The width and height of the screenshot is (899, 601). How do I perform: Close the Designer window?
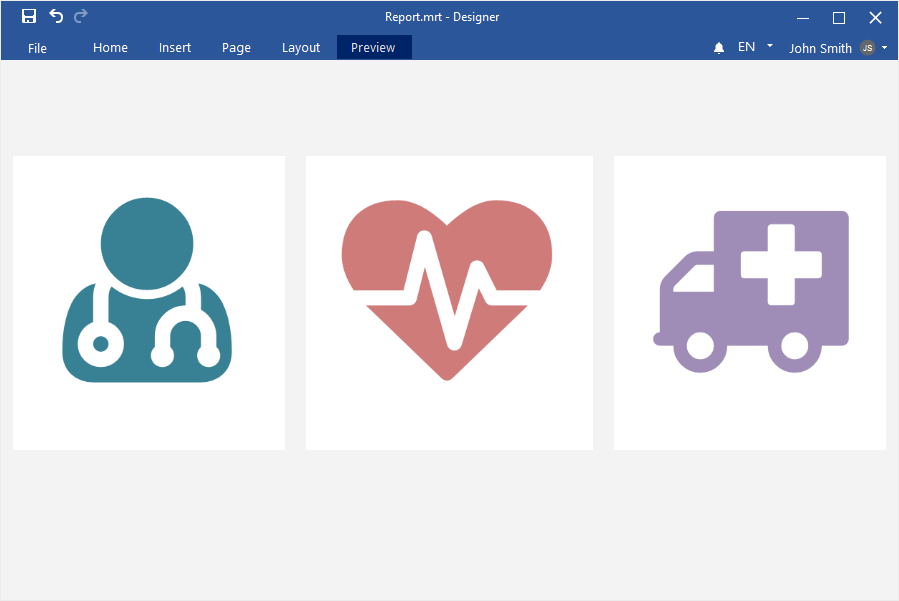(875, 17)
